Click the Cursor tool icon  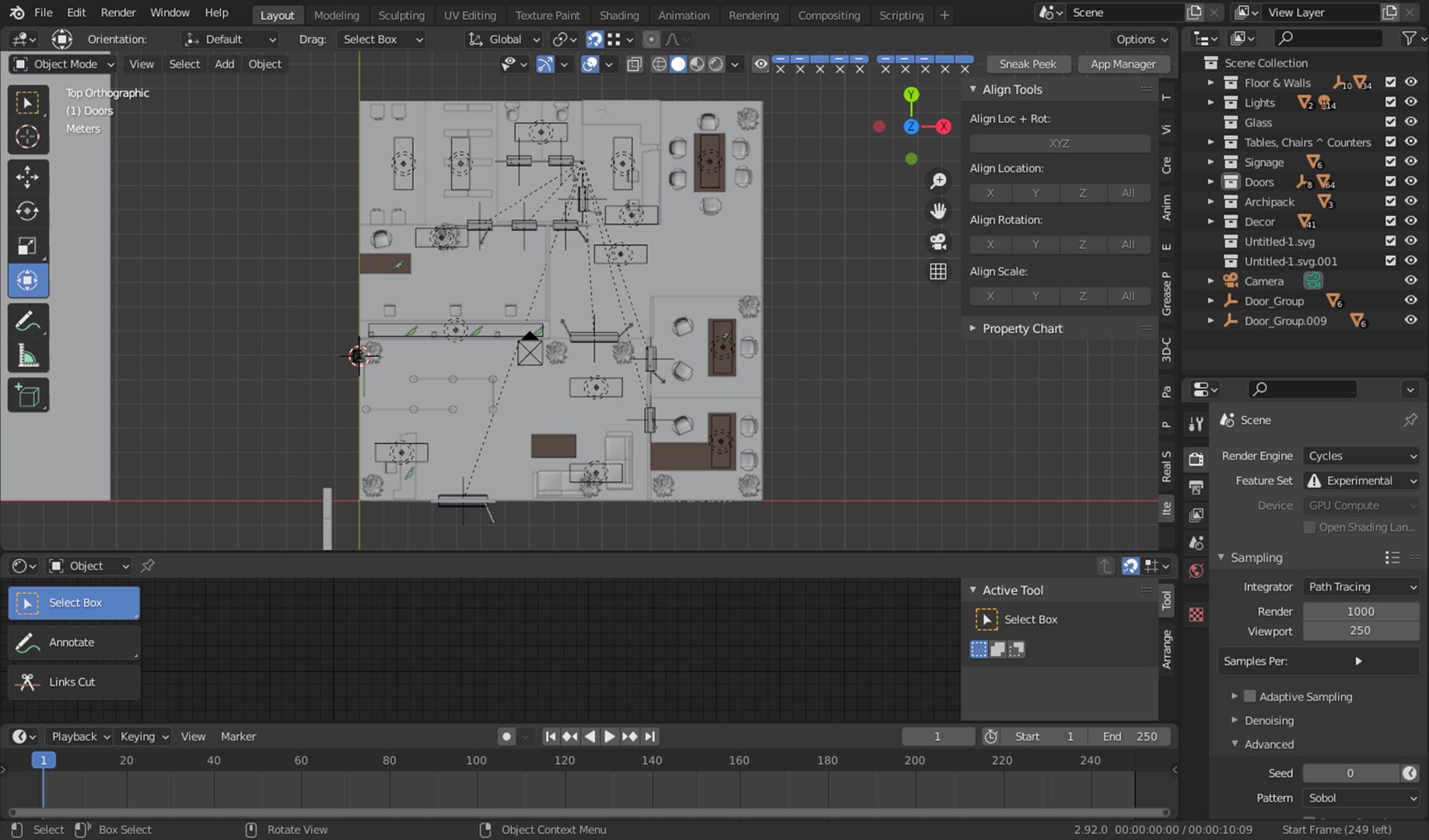coord(27,137)
